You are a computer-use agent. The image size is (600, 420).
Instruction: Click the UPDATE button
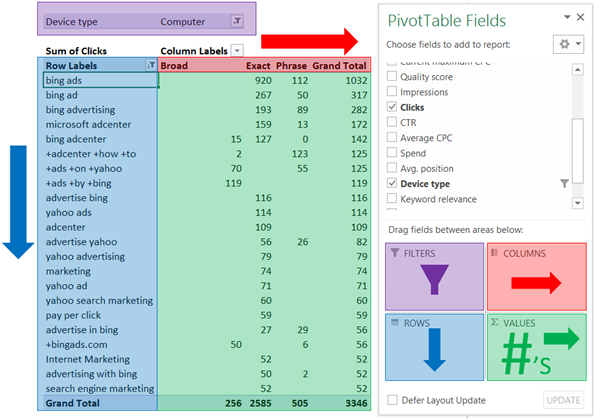(563, 400)
